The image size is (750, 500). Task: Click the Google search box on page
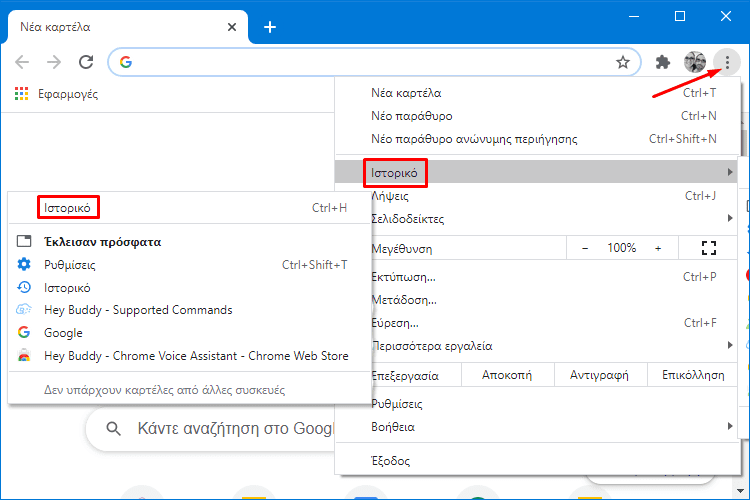210,429
